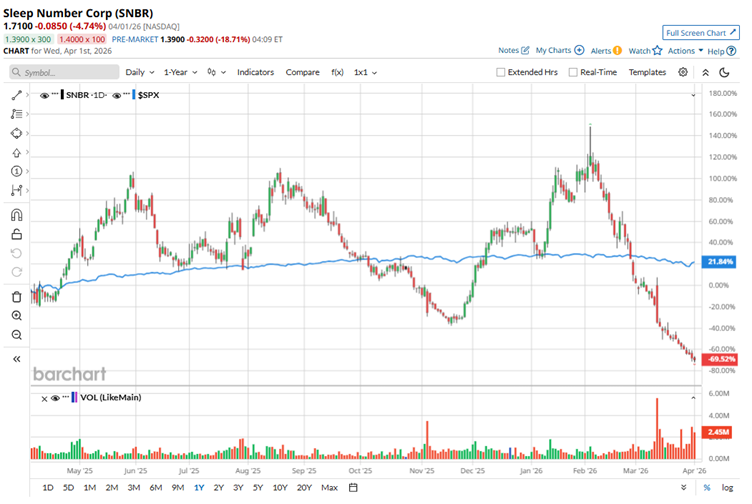This screenshot has width=752, height=504.
Task: Delete drawings with the trash icon
Action: click(16, 297)
